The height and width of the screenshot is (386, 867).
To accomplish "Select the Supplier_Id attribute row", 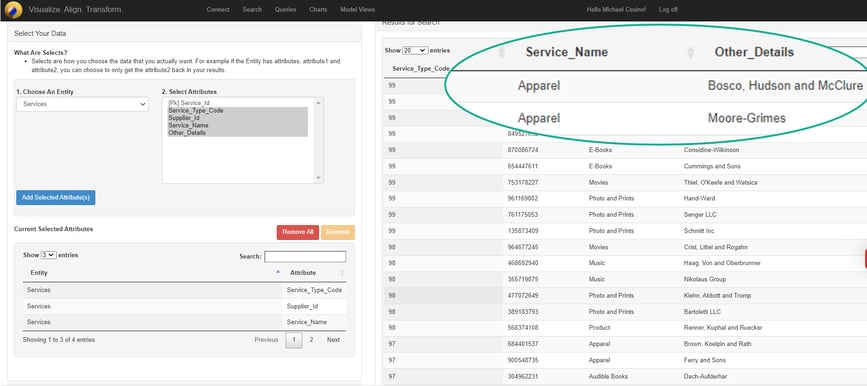I will point(185,306).
